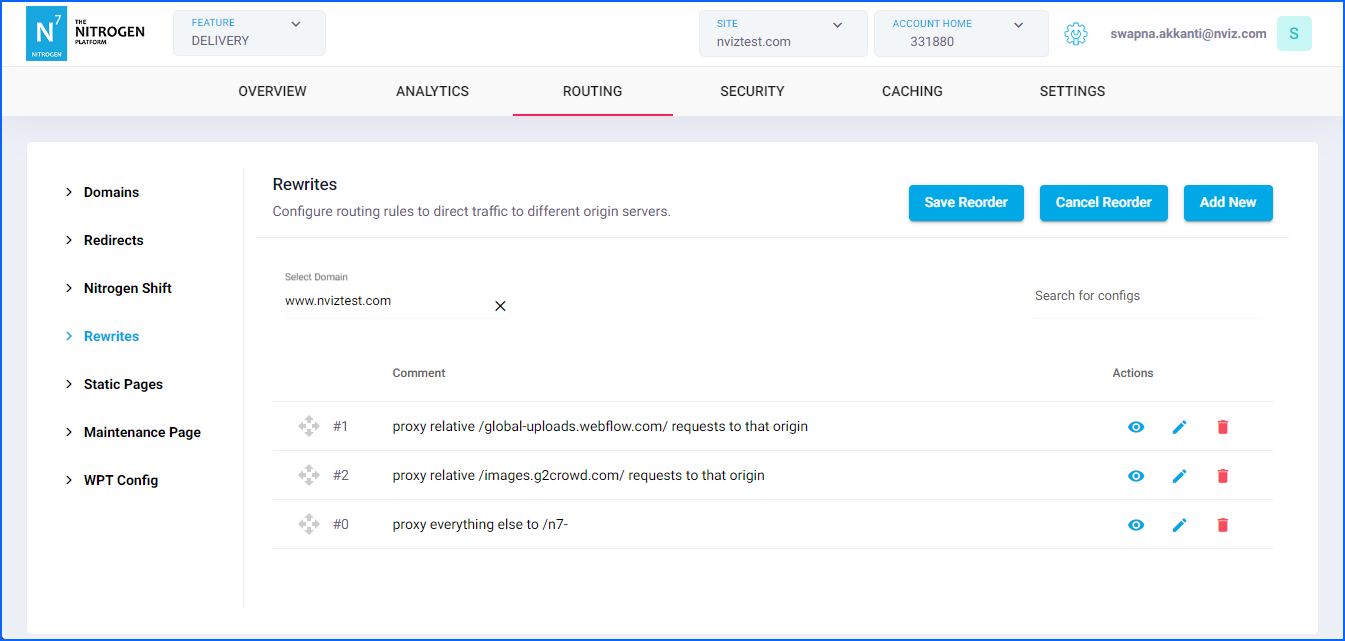Image resolution: width=1345 pixels, height=641 pixels.
Task: Click the user avatar S icon
Action: [1293, 34]
